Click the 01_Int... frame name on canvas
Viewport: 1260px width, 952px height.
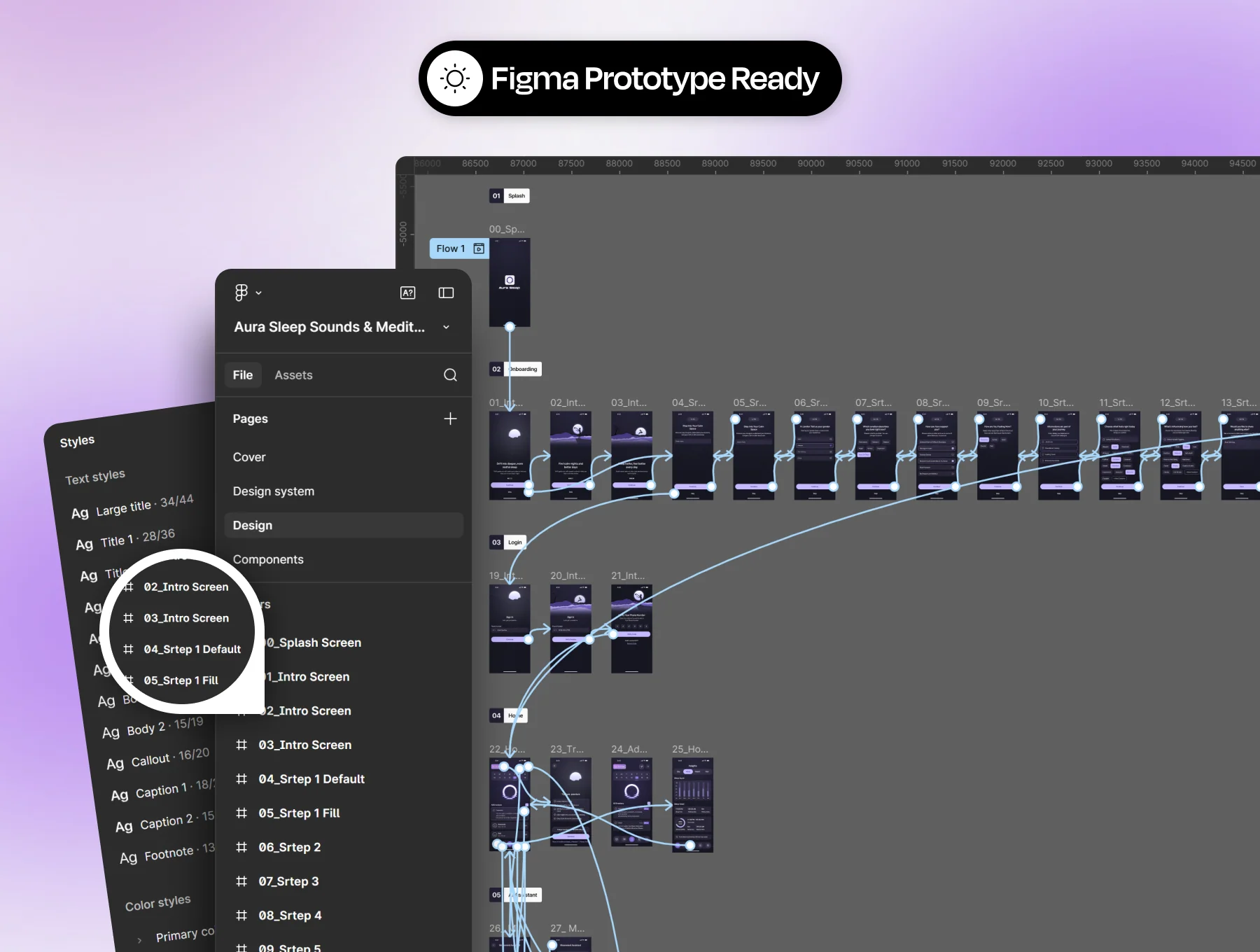pos(505,402)
